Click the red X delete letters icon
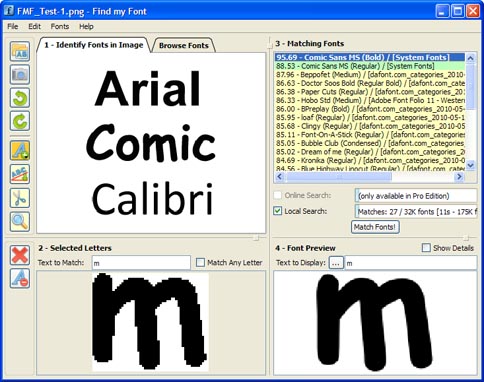Viewport: 484px width, 382px height. (20, 255)
